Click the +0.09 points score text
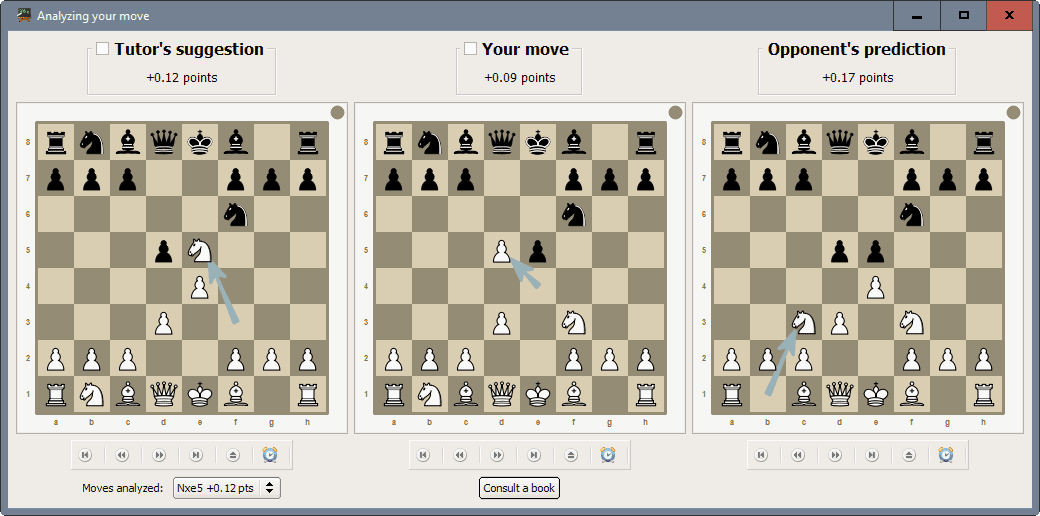This screenshot has height=516, width=1040. (520, 78)
